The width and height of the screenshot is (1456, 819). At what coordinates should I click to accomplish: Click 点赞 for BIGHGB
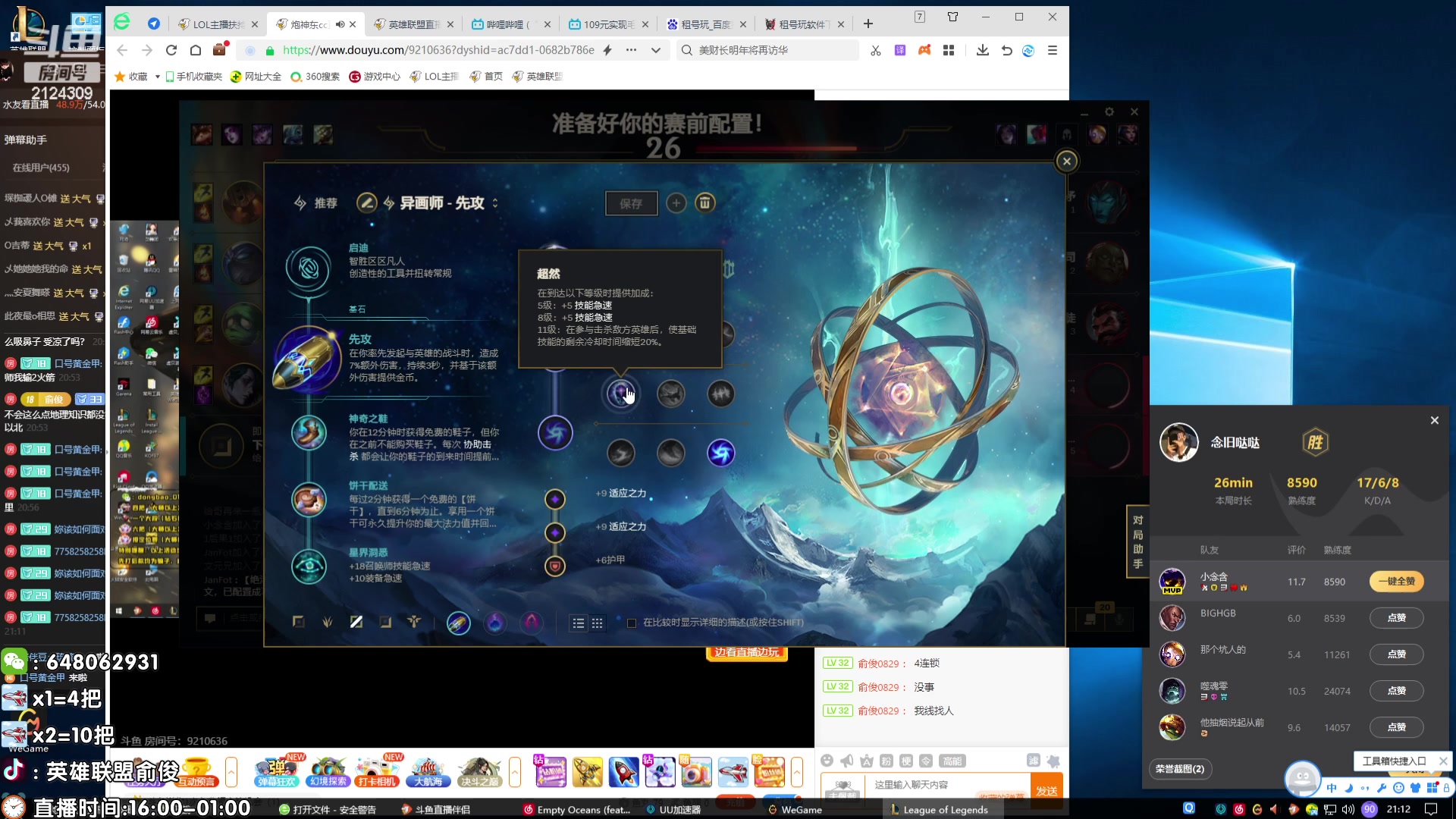1396,618
